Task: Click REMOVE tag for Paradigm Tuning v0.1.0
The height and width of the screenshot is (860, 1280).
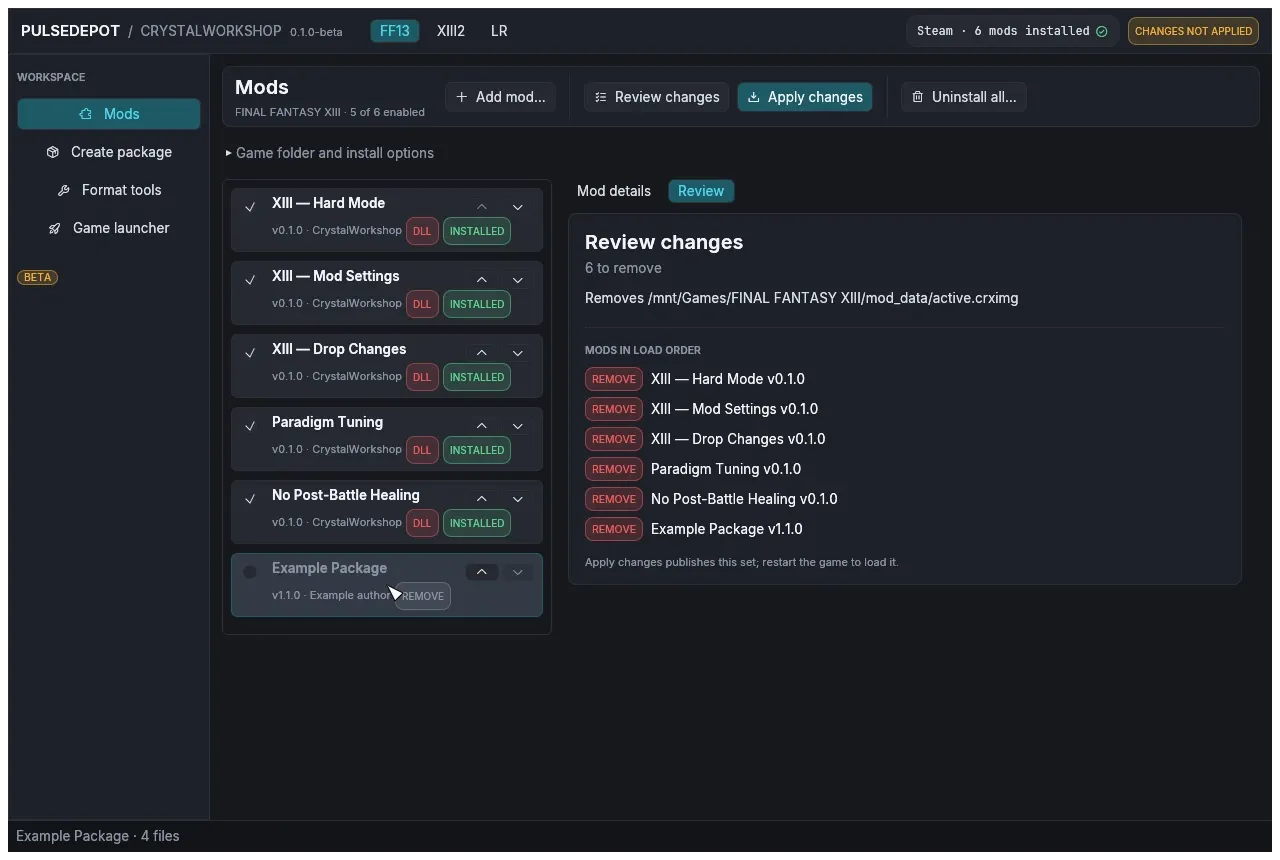Action: (614, 469)
